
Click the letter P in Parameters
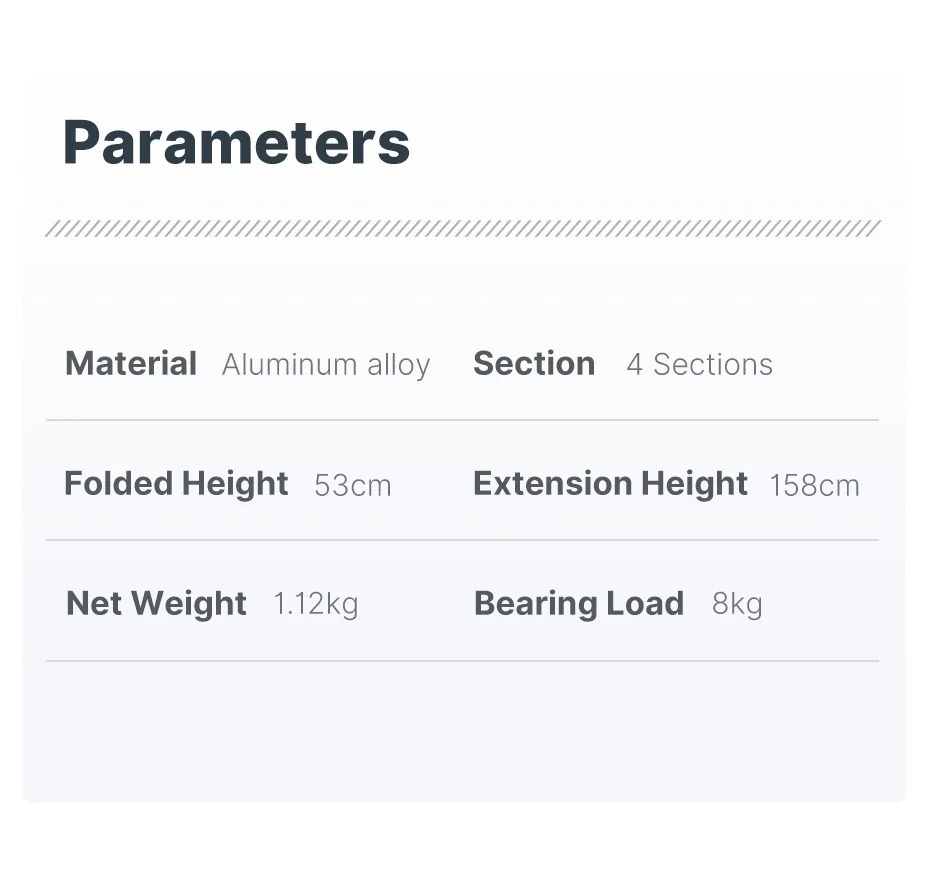[84, 143]
